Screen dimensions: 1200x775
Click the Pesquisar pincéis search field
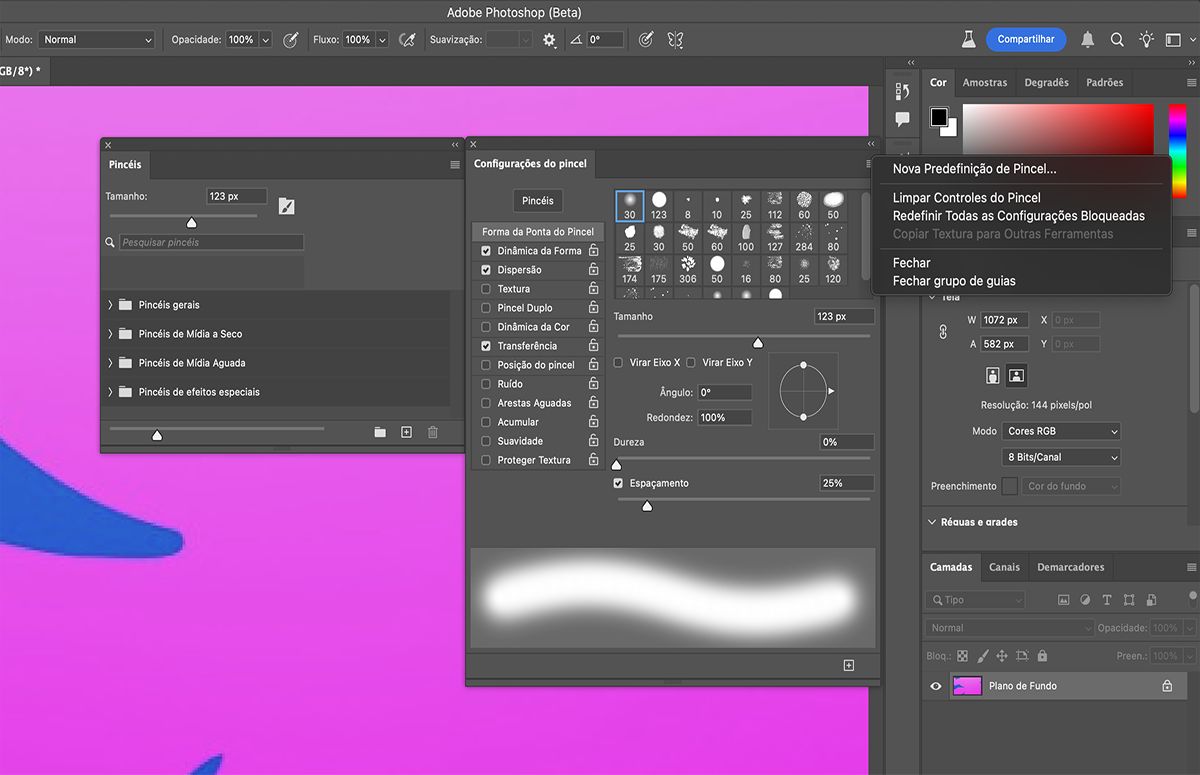pos(210,242)
